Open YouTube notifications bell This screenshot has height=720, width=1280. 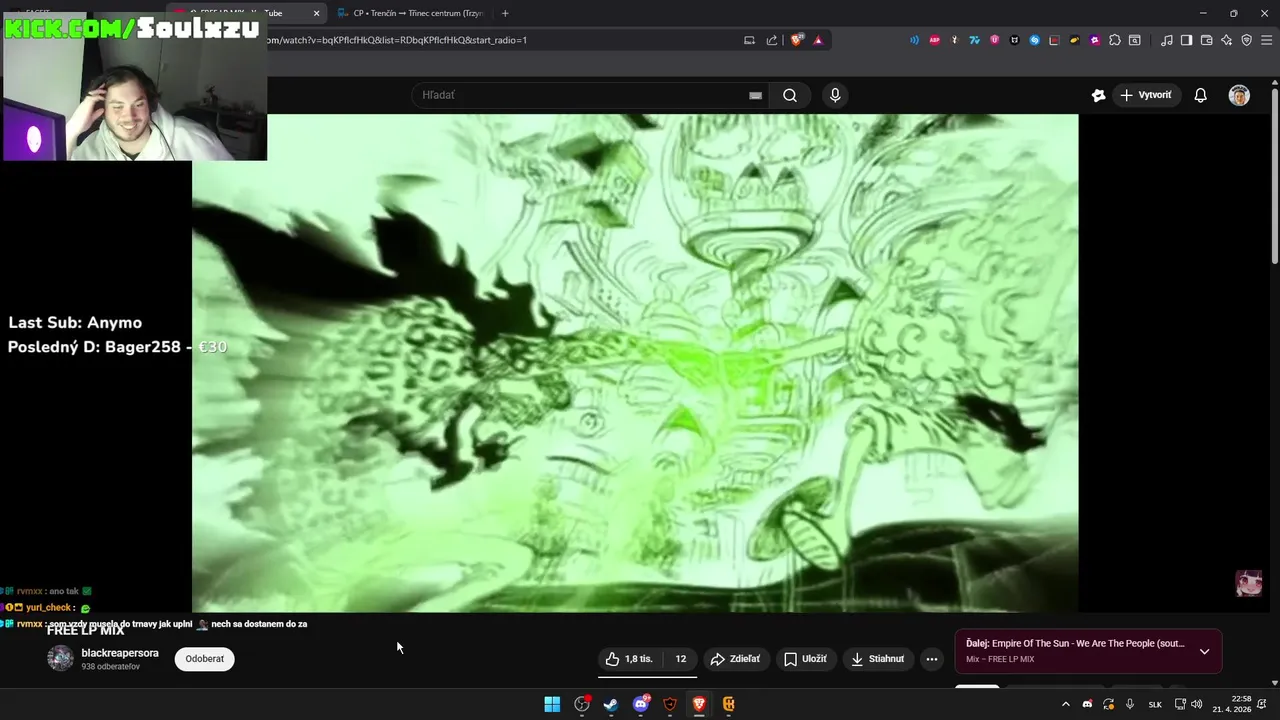click(1200, 95)
